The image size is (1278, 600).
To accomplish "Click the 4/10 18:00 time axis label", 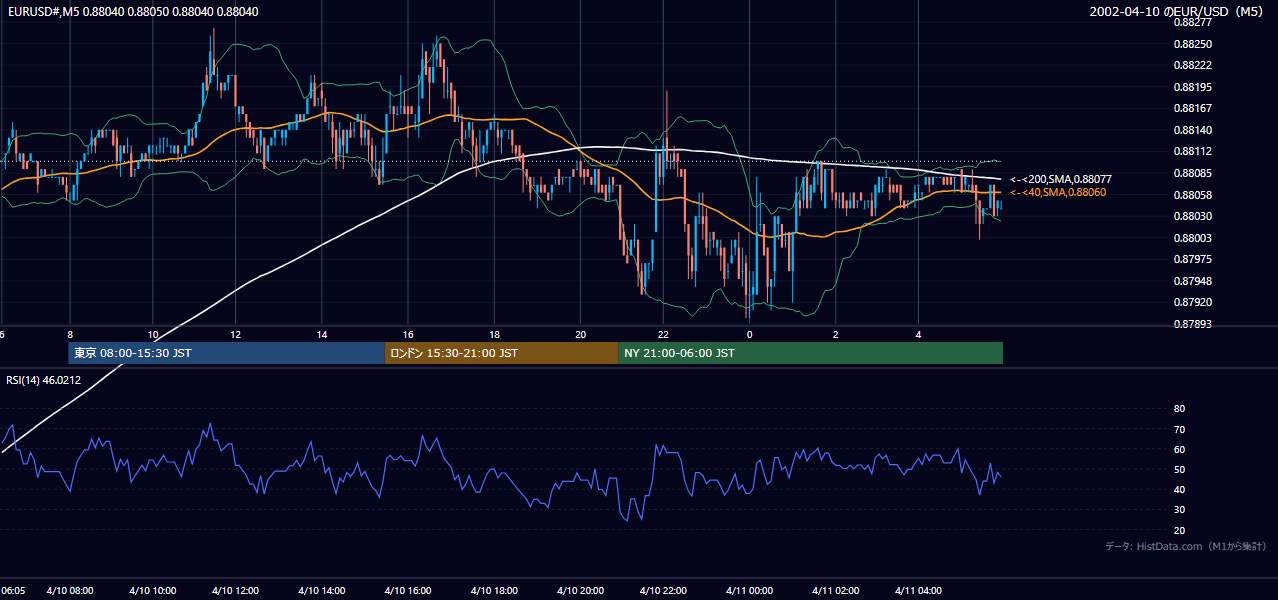I will (494, 591).
